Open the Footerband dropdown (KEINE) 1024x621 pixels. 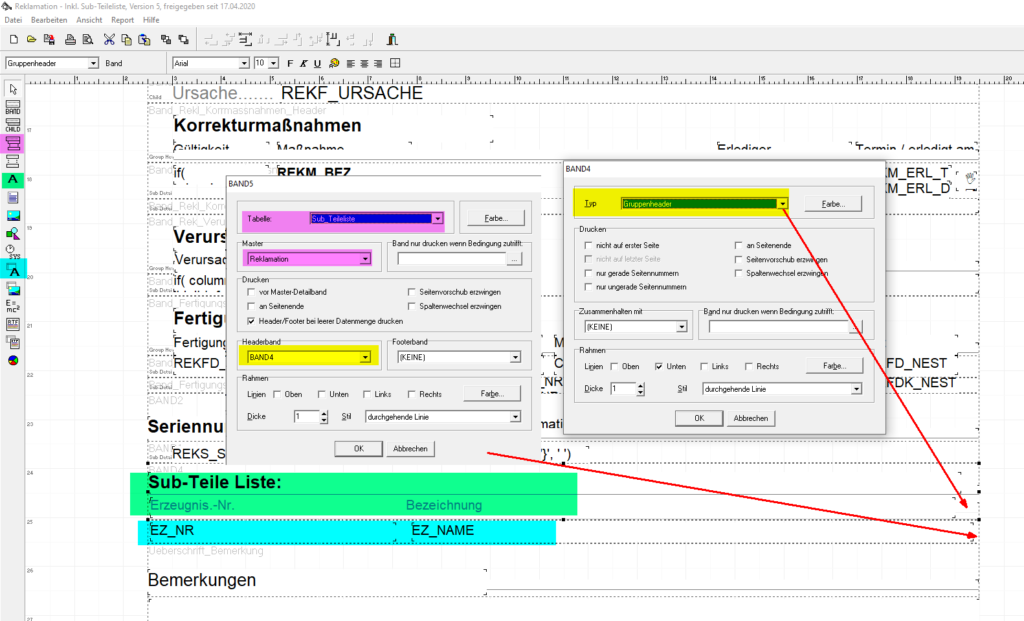tap(515, 357)
